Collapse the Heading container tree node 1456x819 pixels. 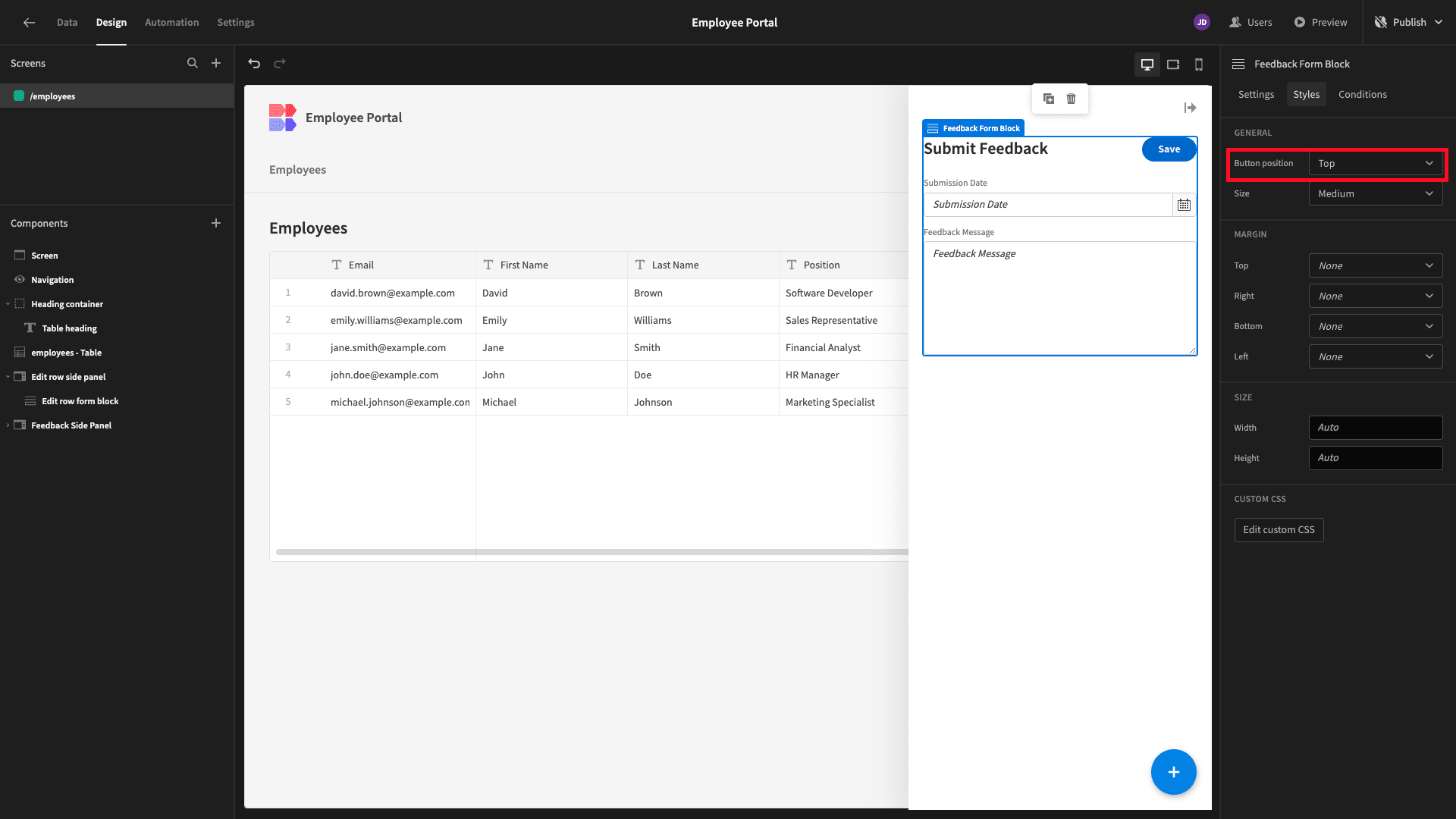(8, 304)
